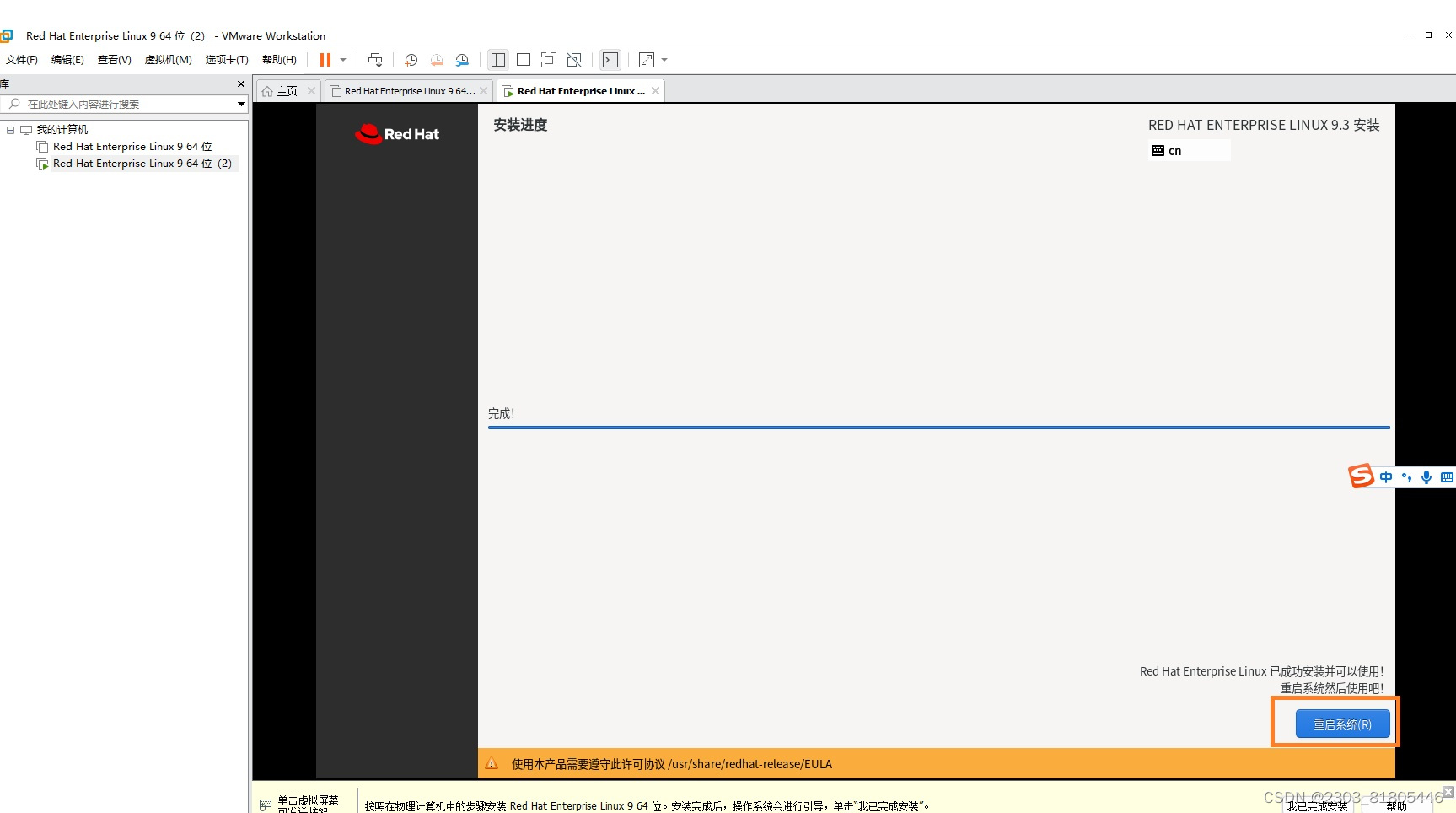
Task: Click the library search input field
Action: (x=118, y=104)
